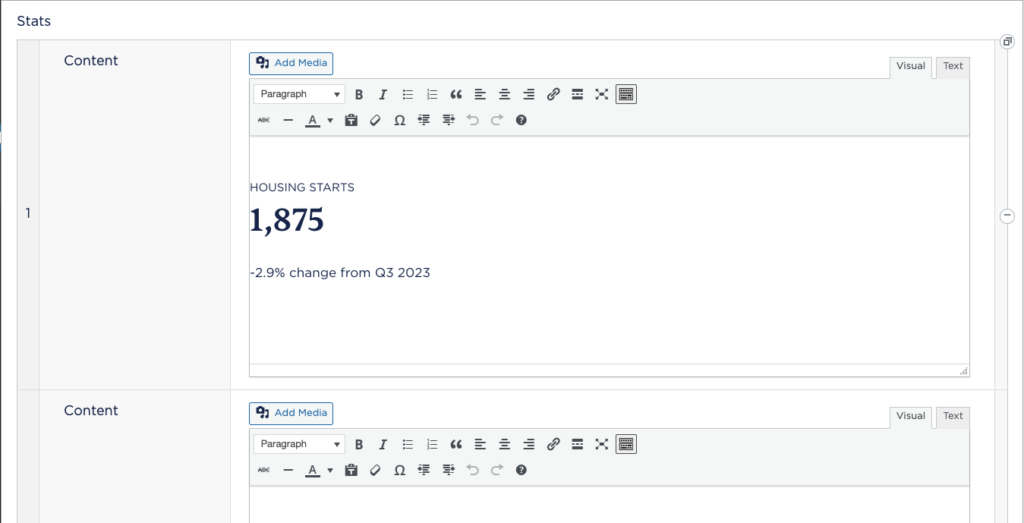Viewport: 1024px width, 523px height.
Task: Insert a blockquote in the first editor
Action: (456, 94)
